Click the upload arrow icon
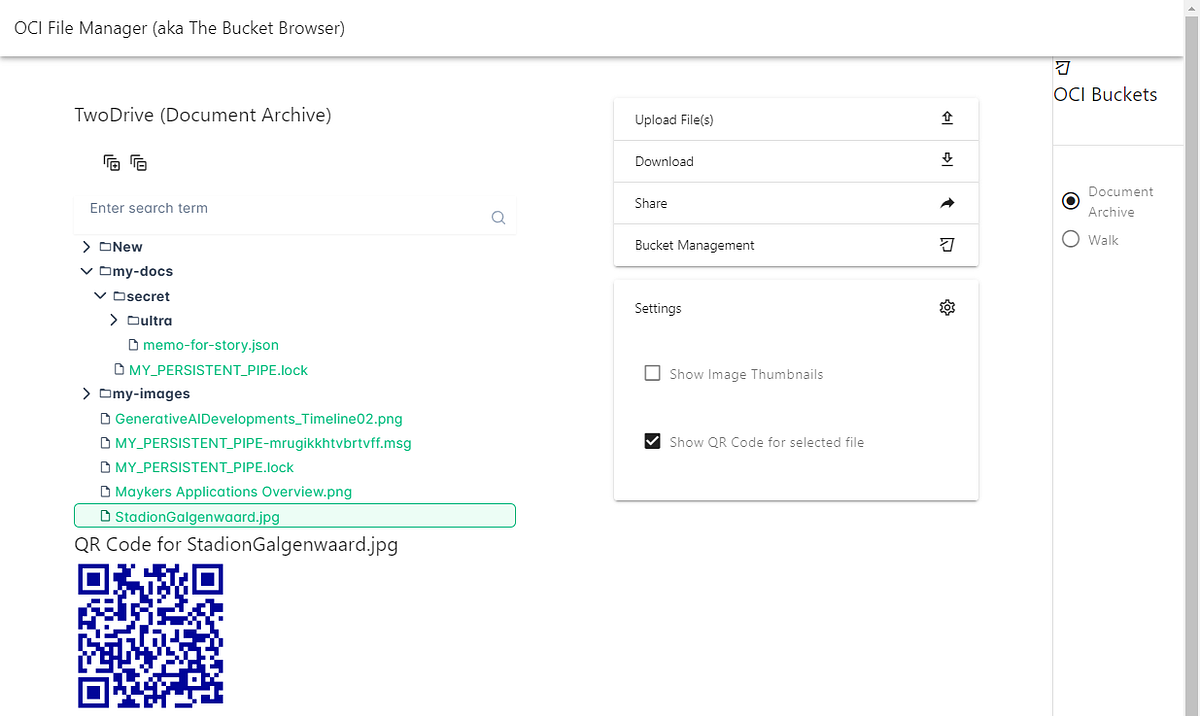This screenshot has width=1200, height=716. [x=947, y=119]
